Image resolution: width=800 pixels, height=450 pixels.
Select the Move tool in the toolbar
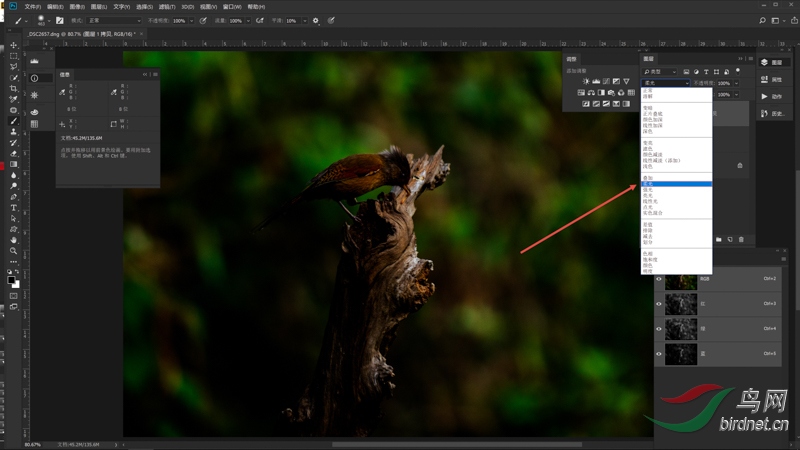(14, 45)
